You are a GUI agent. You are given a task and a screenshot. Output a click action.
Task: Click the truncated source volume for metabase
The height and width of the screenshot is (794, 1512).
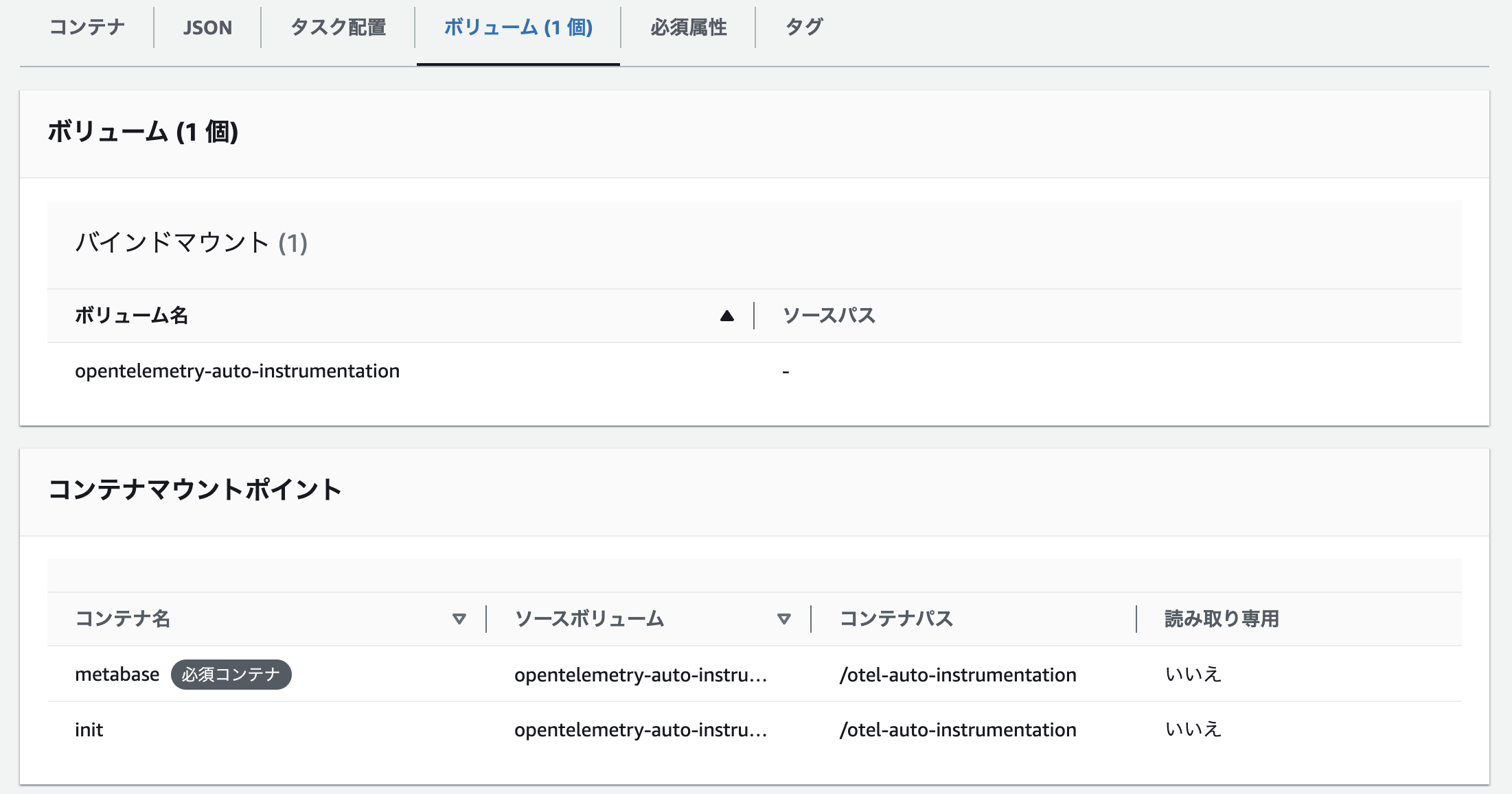click(643, 675)
